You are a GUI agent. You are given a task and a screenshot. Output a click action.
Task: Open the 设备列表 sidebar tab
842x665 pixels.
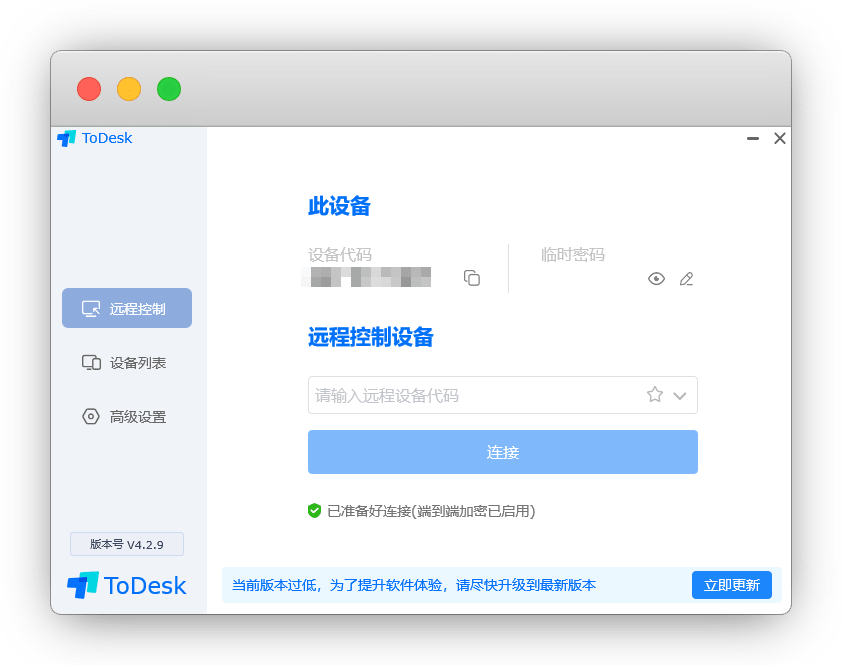point(127,363)
